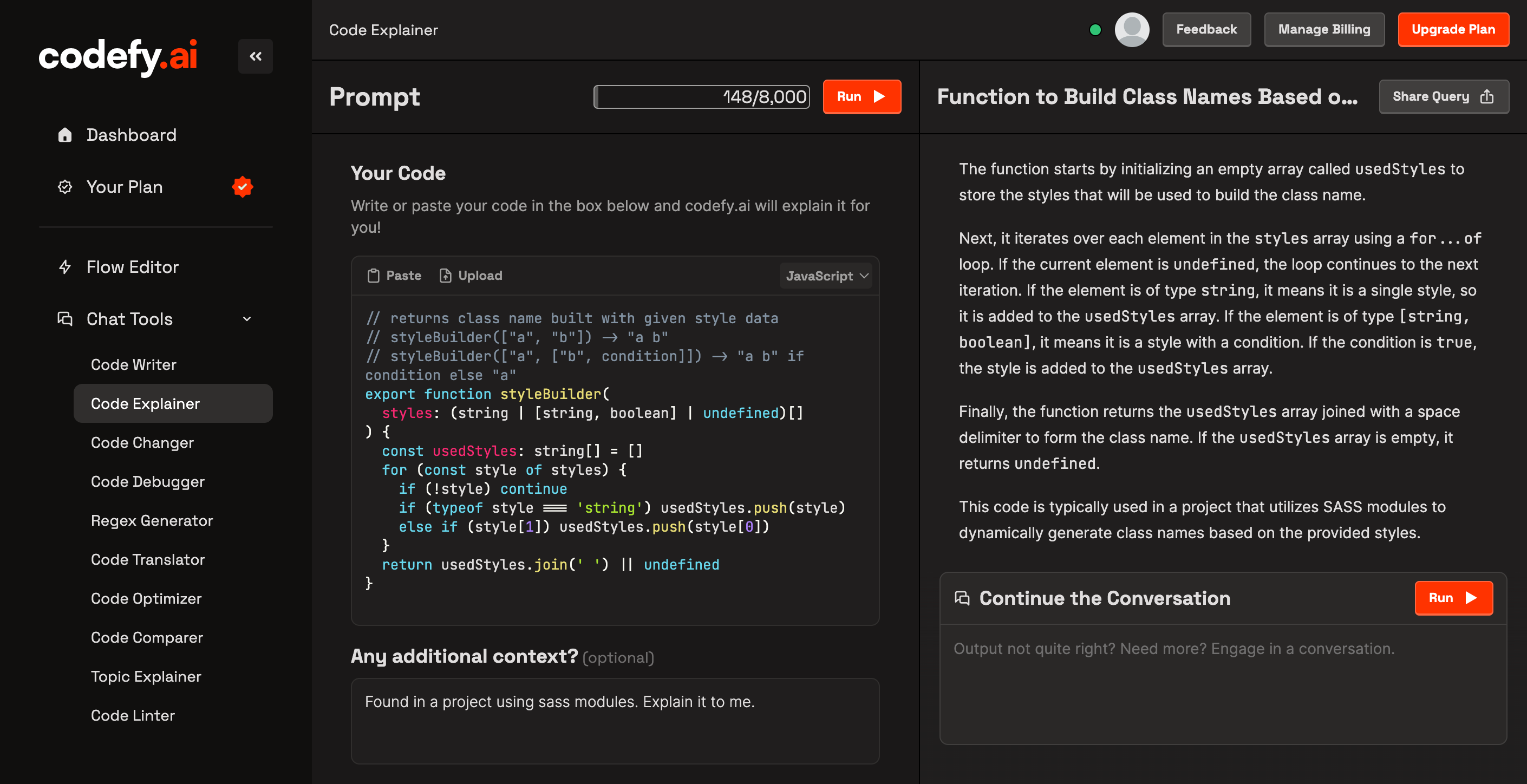
Task: Click the Prompt heading
Action: tap(375, 96)
